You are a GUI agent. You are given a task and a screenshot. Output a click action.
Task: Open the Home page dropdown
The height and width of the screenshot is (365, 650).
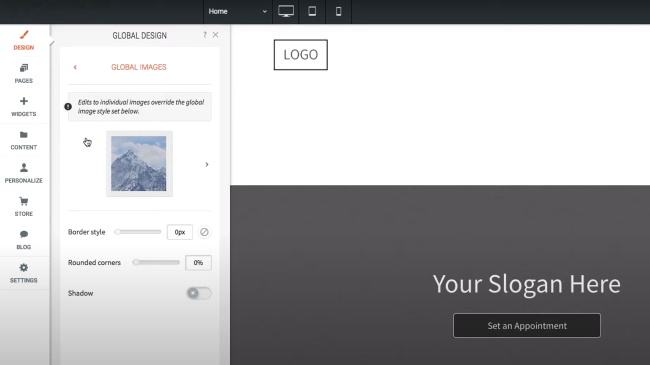pyautogui.click(x=238, y=11)
